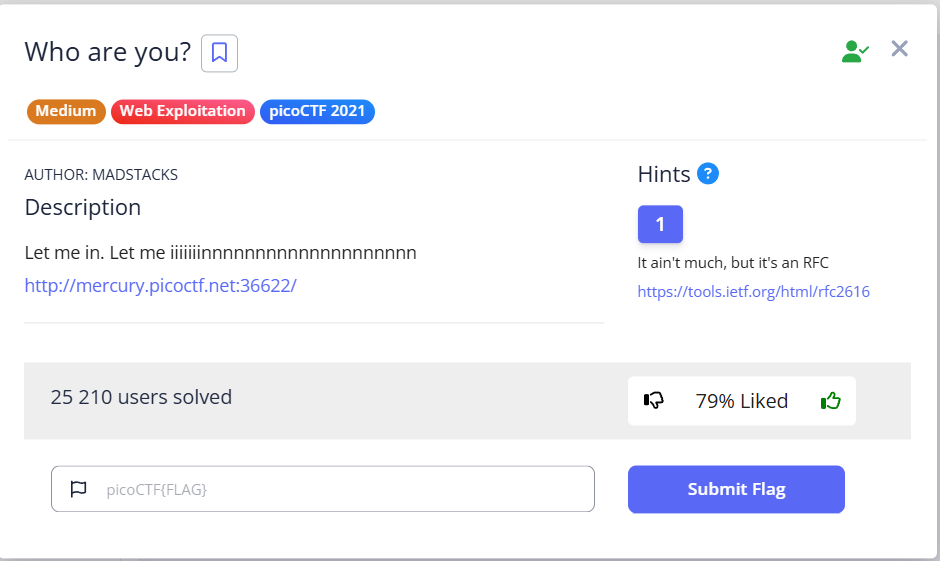Click the Hints section heading
Viewport: 940px width, 561px height.
pos(664,174)
